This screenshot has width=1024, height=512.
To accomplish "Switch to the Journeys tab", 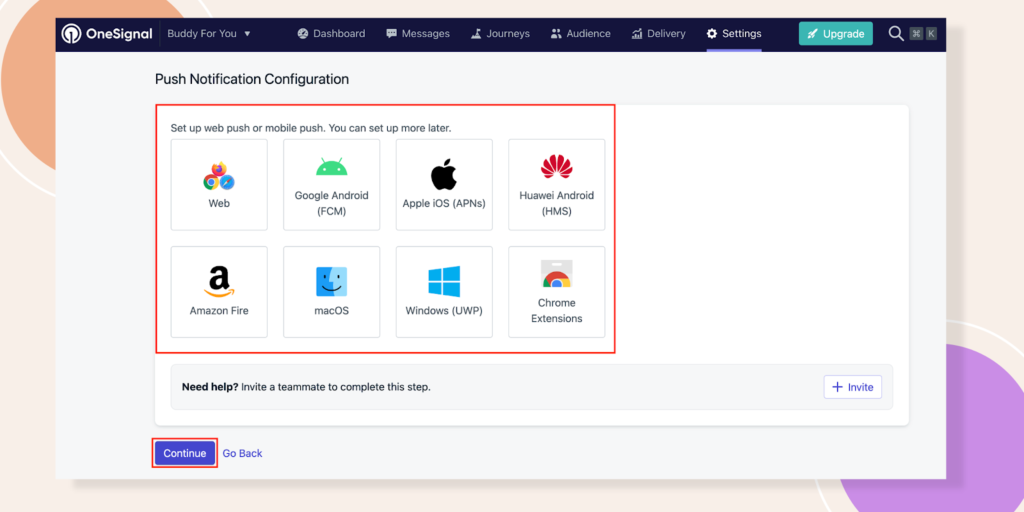I will tap(500, 34).
